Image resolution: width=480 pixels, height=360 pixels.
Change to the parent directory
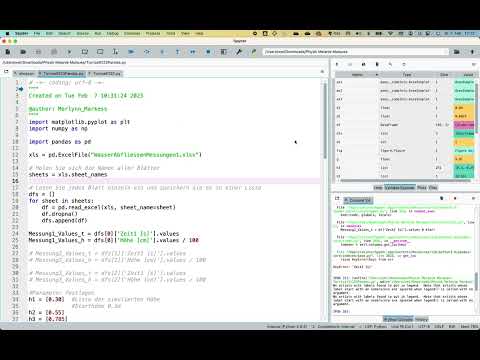click(x=472, y=52)
